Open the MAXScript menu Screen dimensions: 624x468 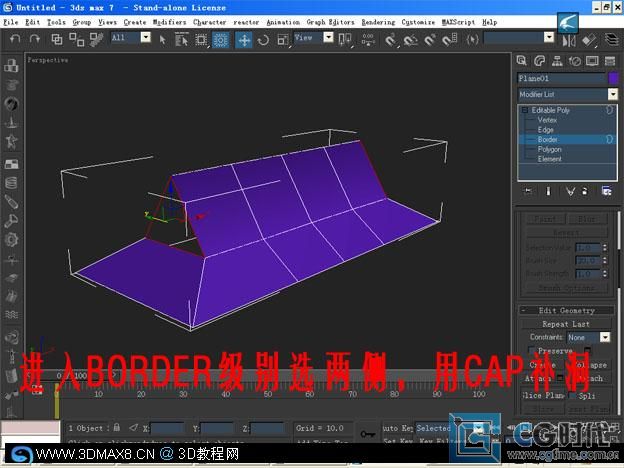coord(458,22)
